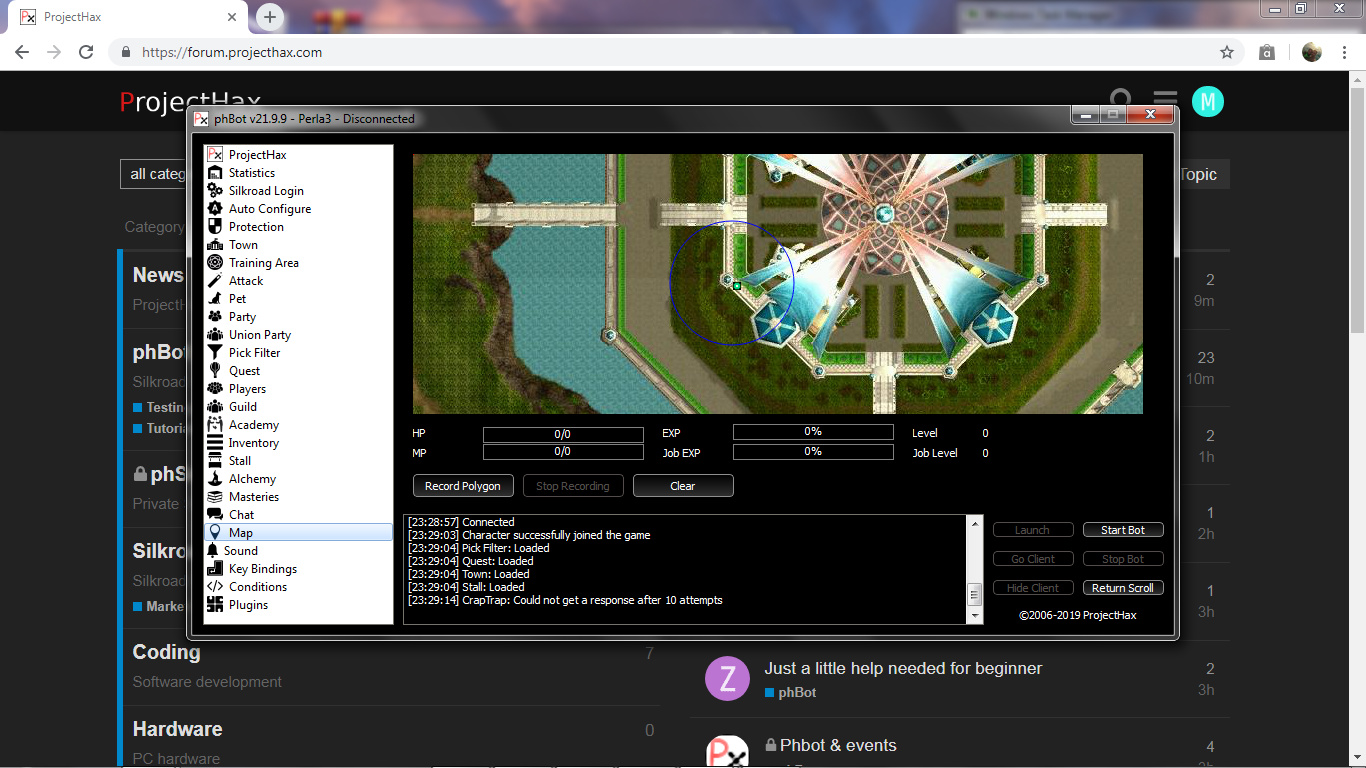Click the Sound bell icon

(x=214, y=551)
